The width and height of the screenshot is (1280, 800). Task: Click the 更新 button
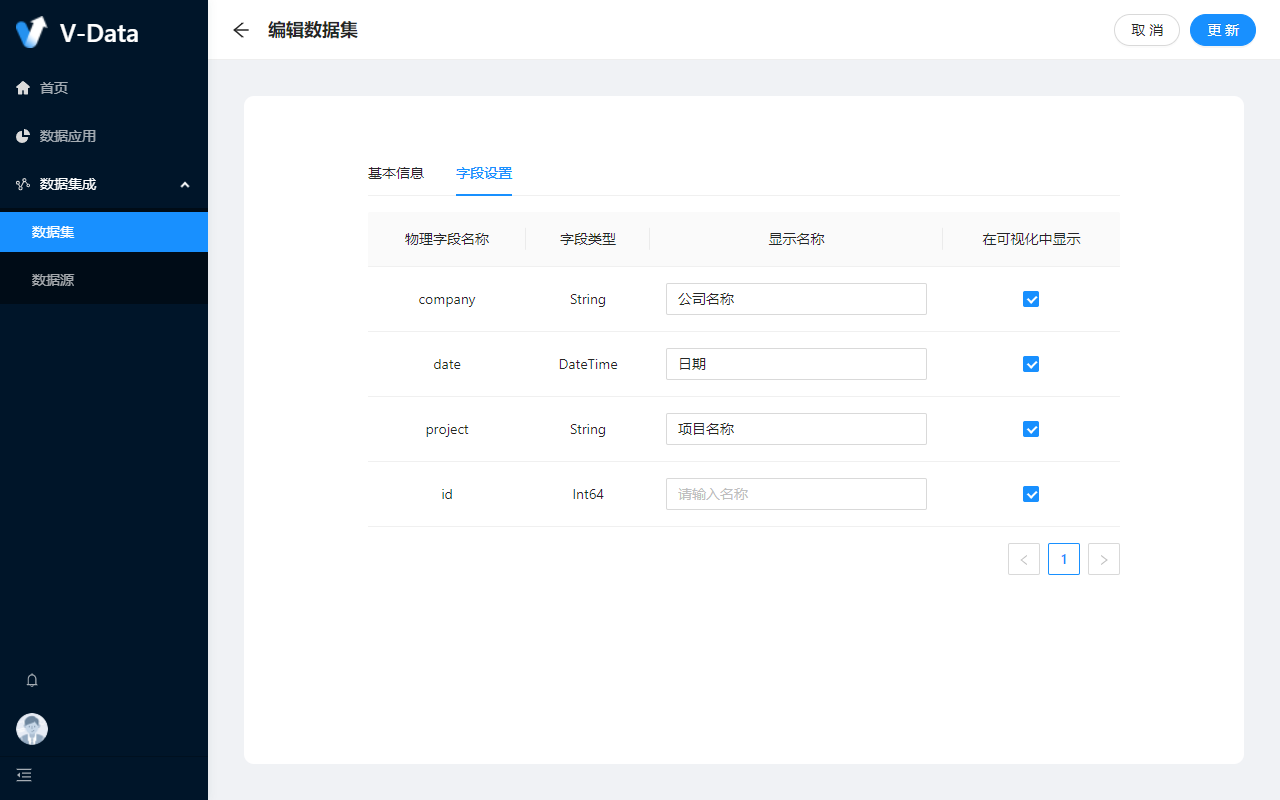coord(1222,30)
